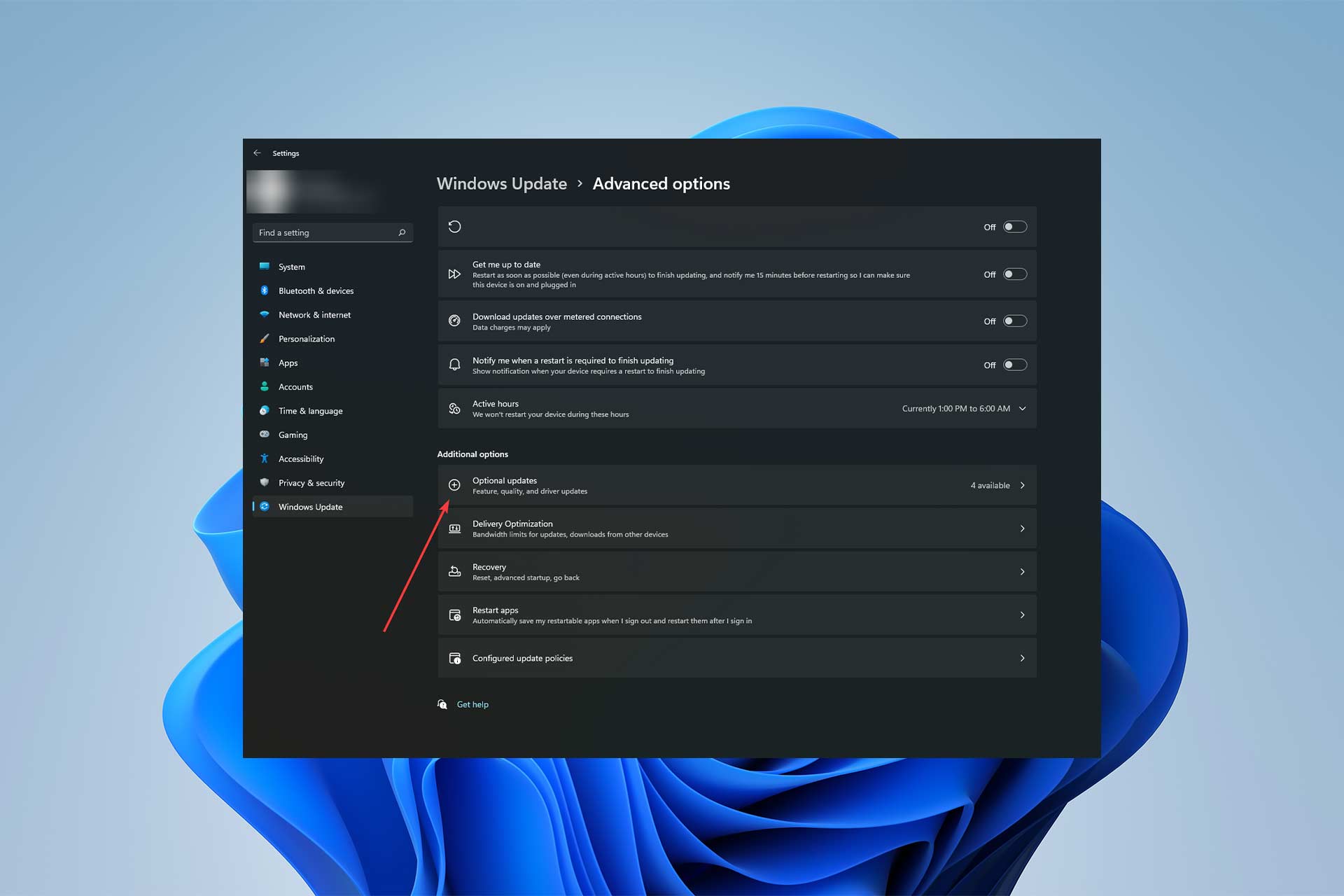Click the search magnifier icon
Screen dimensions: 1344x896
pyautogui.click(x=402, y=232)
